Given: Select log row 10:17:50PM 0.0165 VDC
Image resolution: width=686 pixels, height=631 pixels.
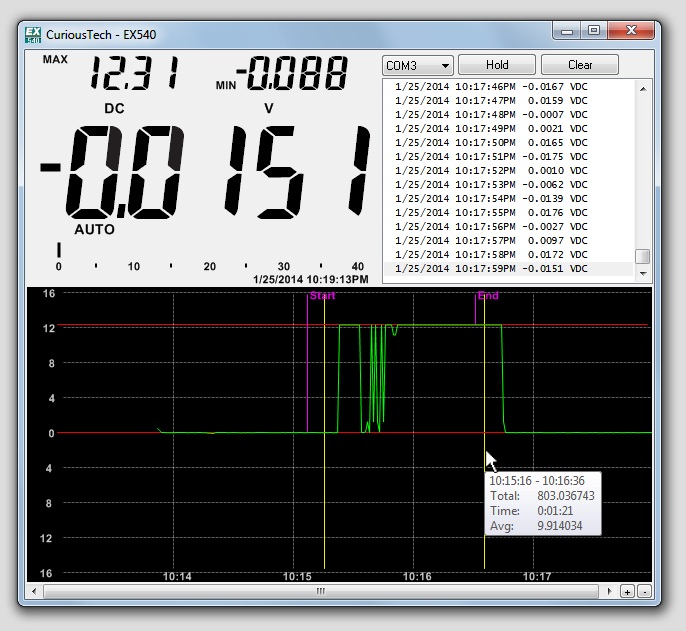Looking at the screenshot, I should (x=508, y=143).
